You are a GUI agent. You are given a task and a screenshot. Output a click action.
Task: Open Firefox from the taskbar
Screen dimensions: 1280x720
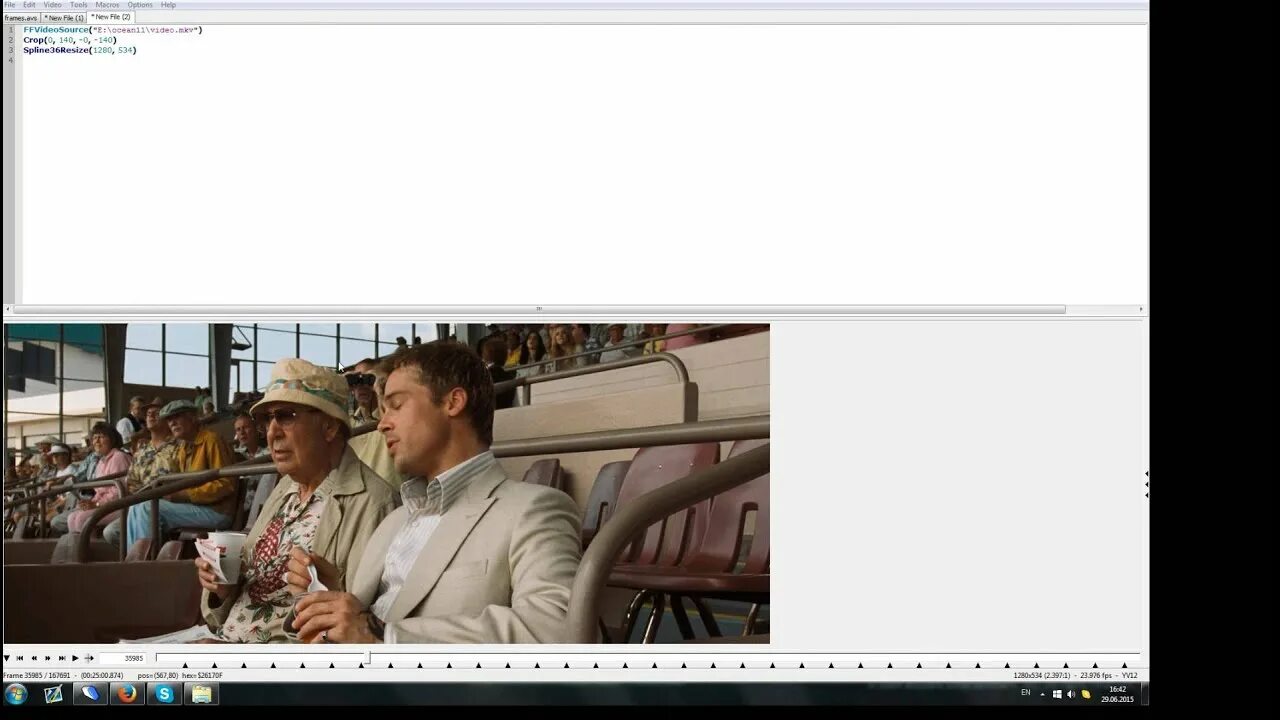127,694
